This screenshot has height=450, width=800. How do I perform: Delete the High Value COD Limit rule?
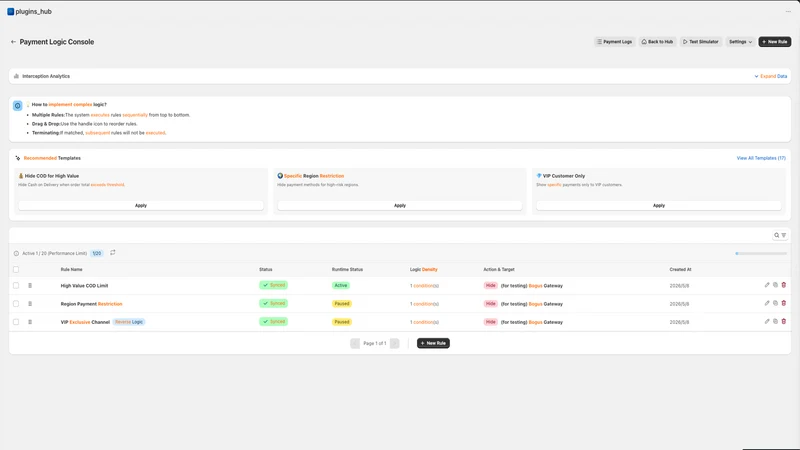(x=784, y=285)
